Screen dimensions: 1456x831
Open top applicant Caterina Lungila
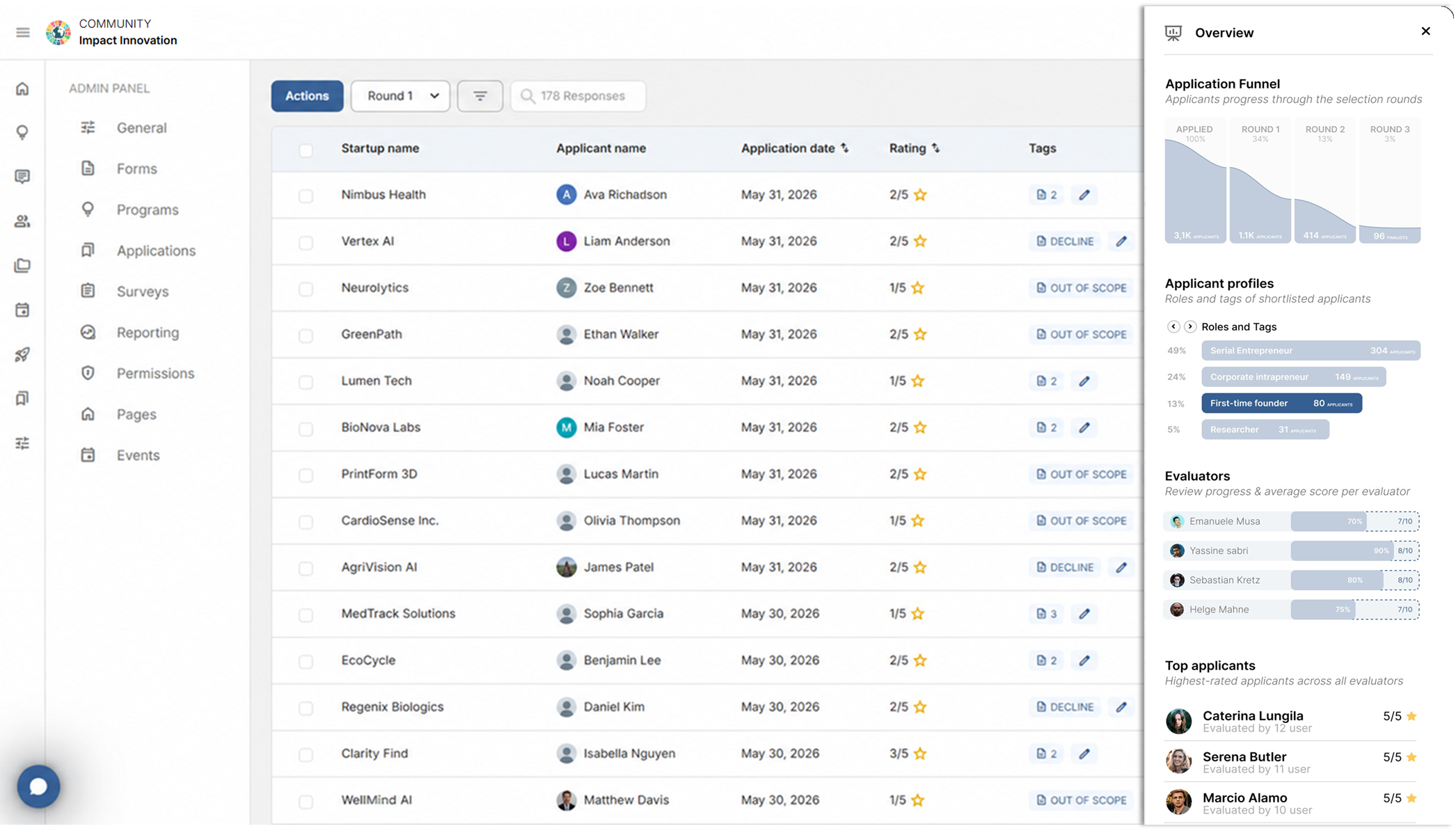[x=1291, y=722]
